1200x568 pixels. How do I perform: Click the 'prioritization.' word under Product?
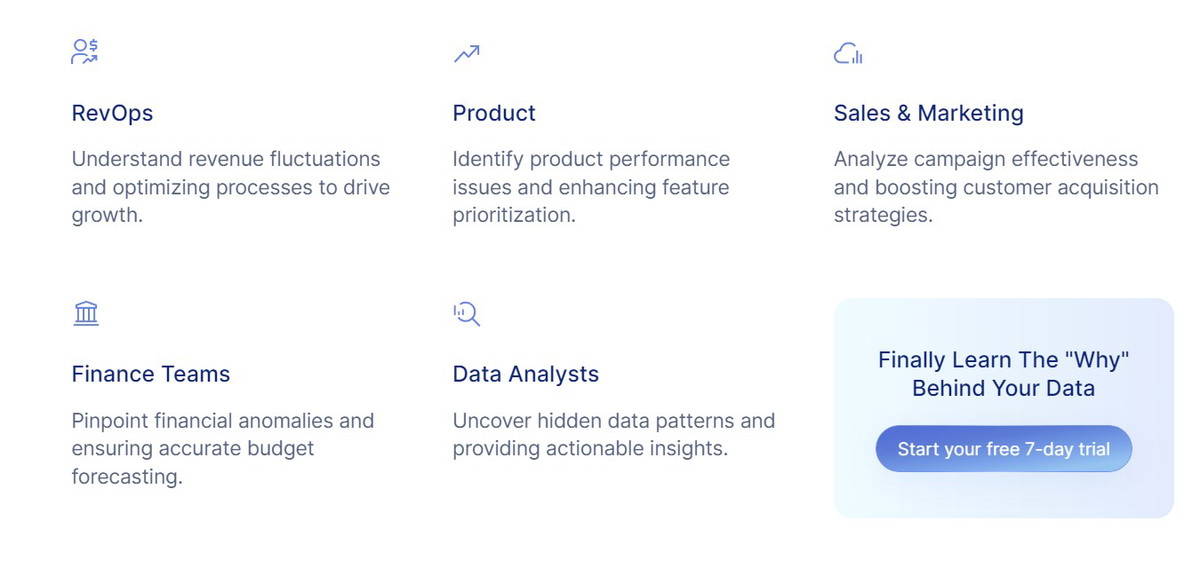[x=514, y=215]
